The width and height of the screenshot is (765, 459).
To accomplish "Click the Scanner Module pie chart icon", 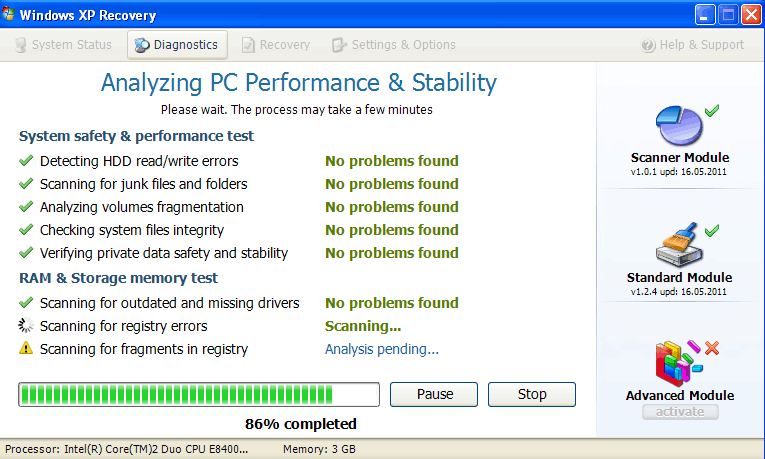I will pos(677,126).
